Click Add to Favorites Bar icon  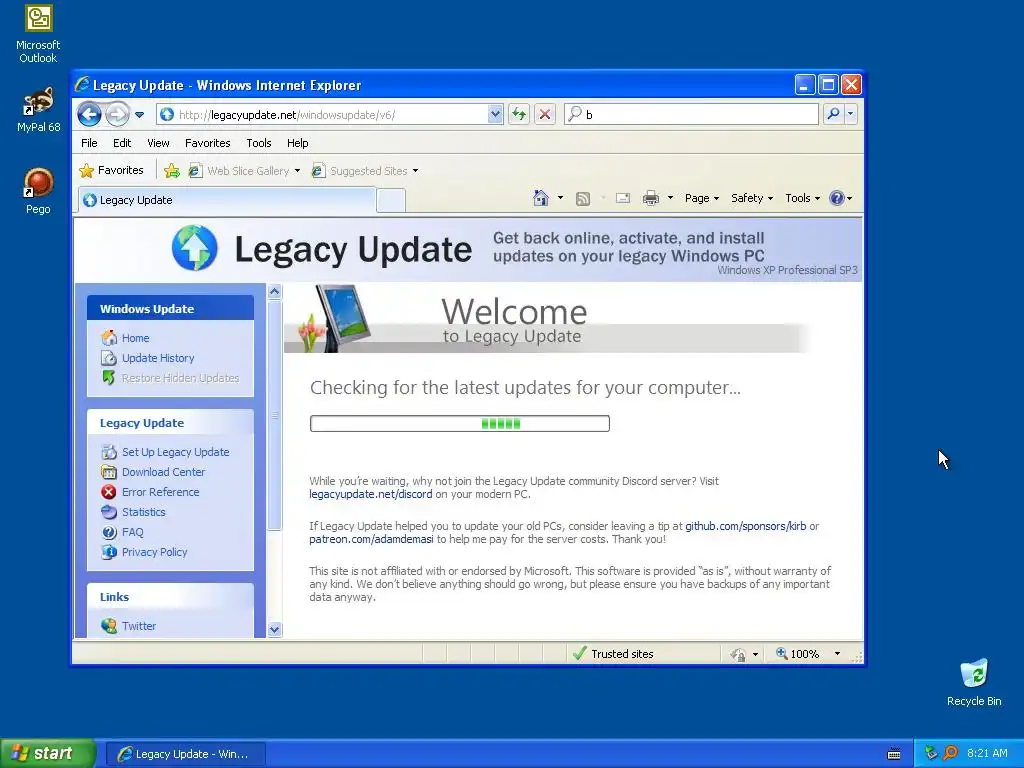[172, 170]
